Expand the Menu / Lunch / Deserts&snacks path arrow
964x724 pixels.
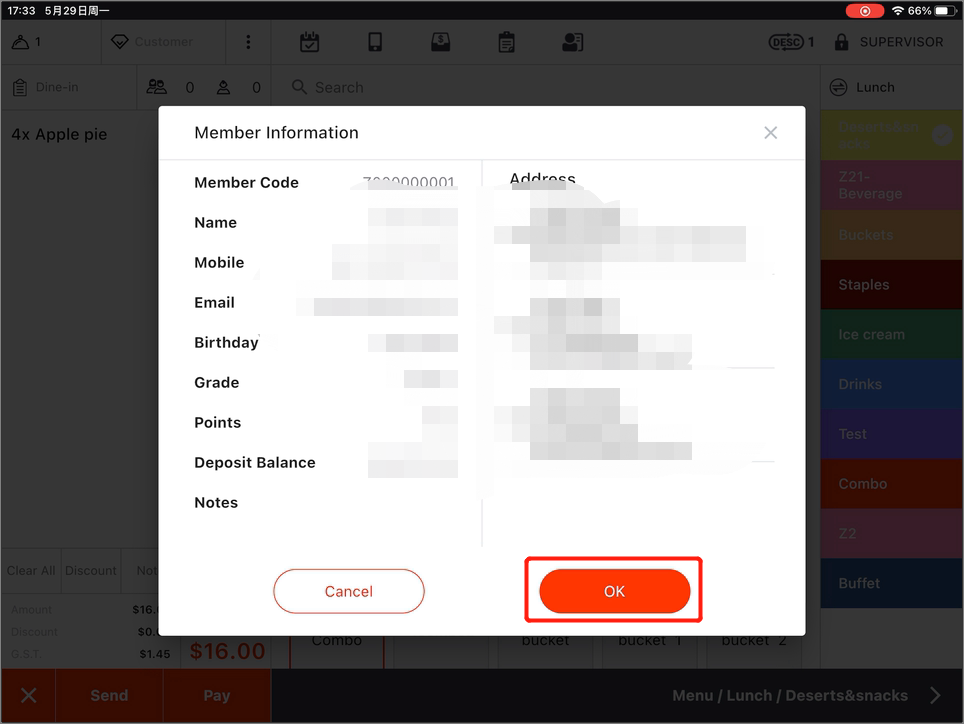coord(935,695)
